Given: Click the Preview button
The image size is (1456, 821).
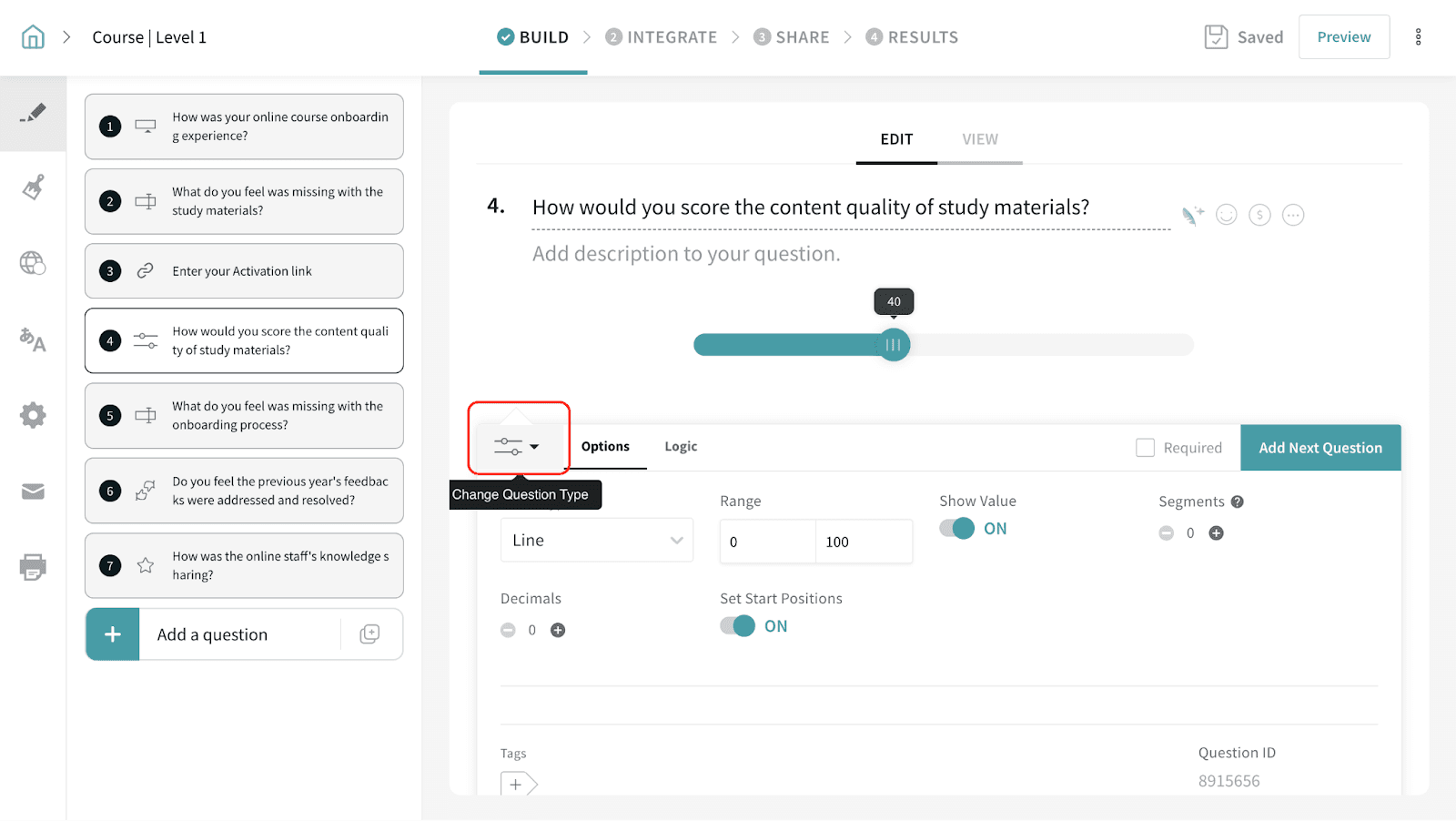Looking at the screenshot, I should coord(1343,37).
